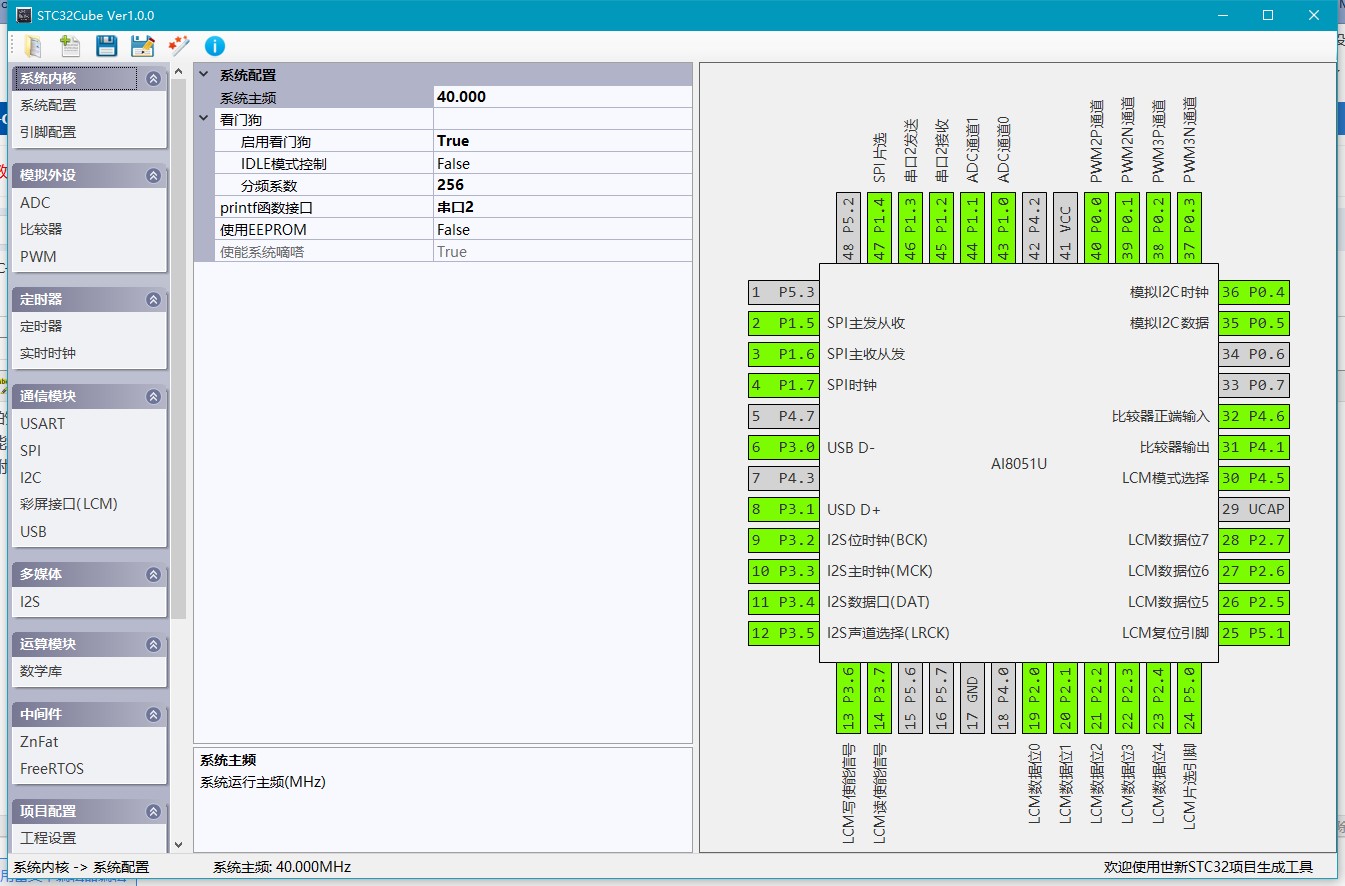The image size is (1345, 886).
Task: Open the blue info About icon
Action: 215,46
